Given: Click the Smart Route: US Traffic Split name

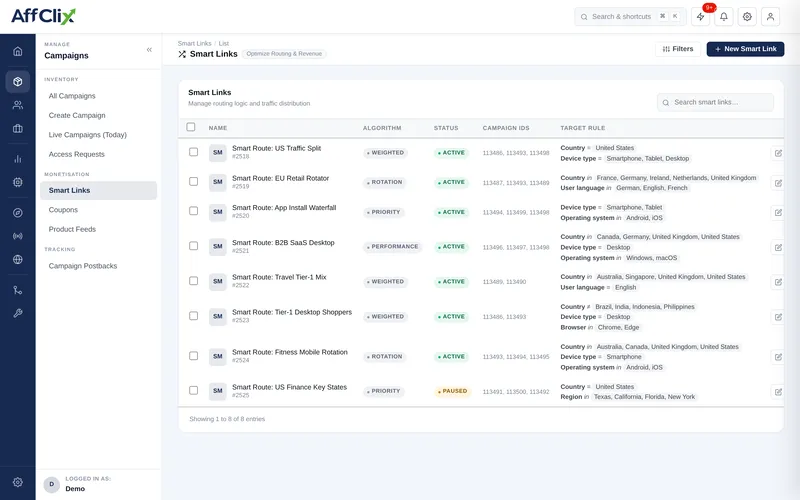Looking at the screenshot, I should [277, 148].
